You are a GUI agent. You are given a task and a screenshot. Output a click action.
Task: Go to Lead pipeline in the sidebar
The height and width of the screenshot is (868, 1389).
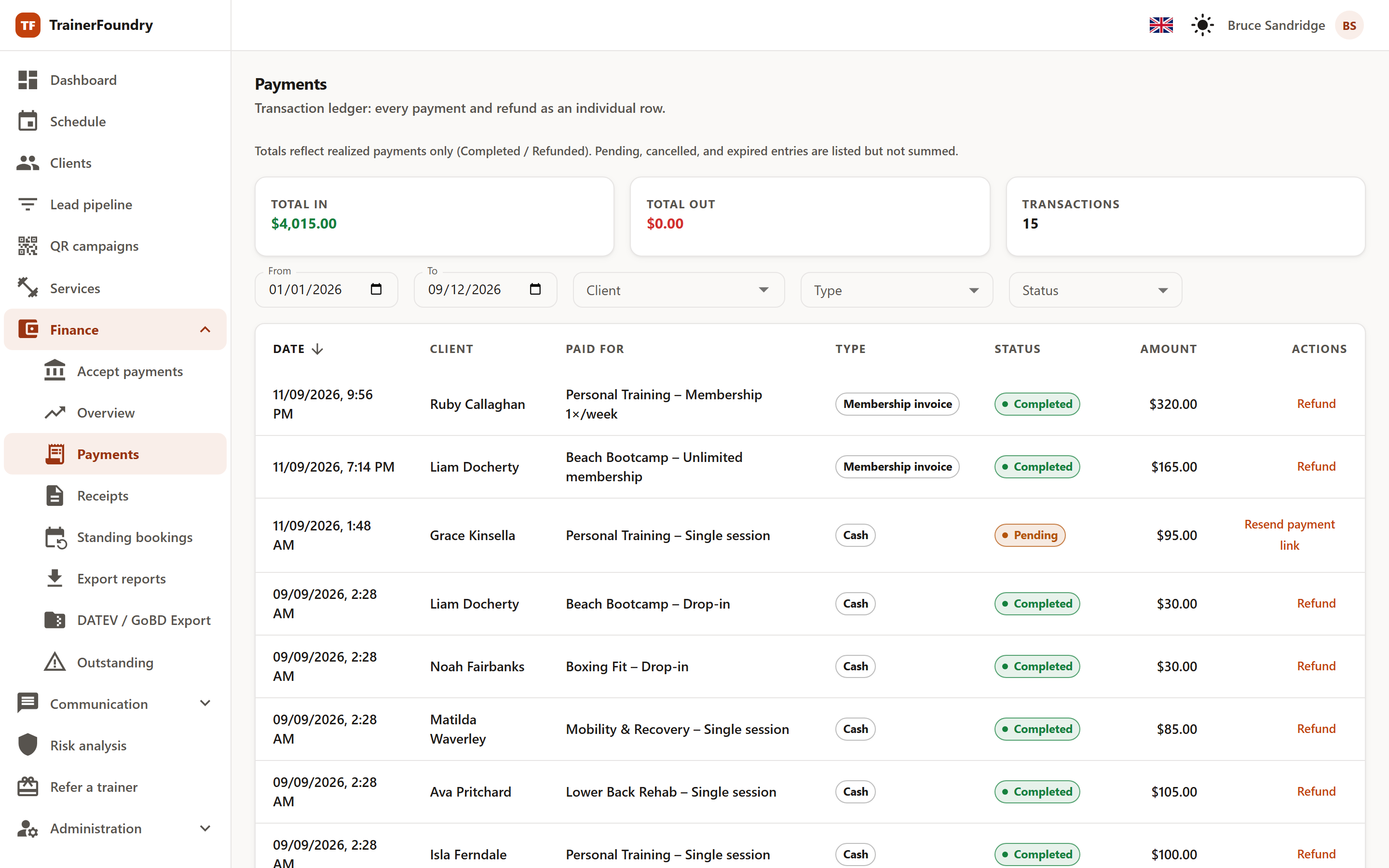click(x=115, y=204)
